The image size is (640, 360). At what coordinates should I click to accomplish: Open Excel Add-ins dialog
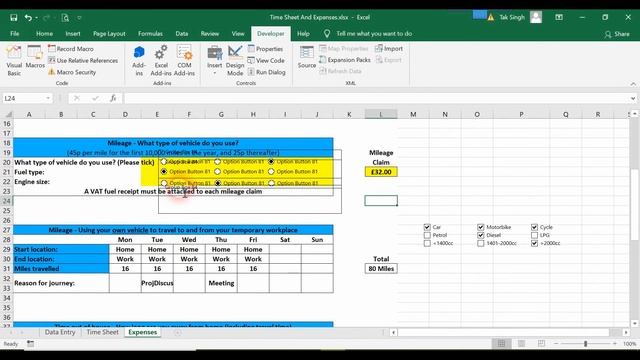click(161, 61)
